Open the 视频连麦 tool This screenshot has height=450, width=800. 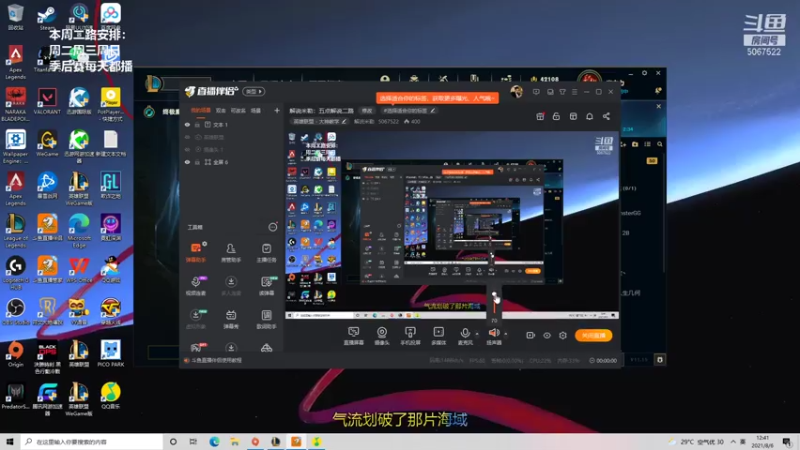(x=195, y=286)
